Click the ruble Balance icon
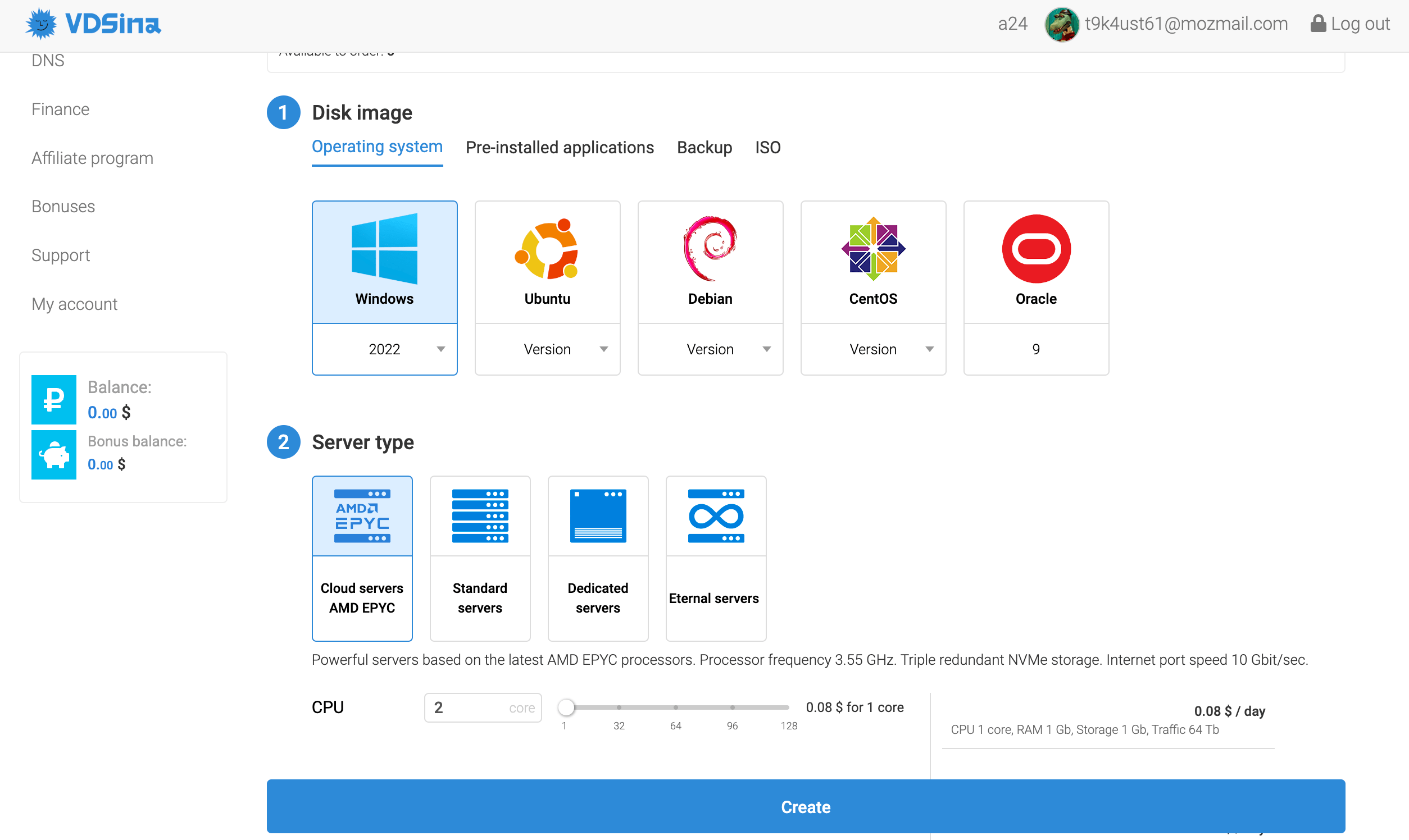This screenshot has width=1409, height=840. point(54,400)
